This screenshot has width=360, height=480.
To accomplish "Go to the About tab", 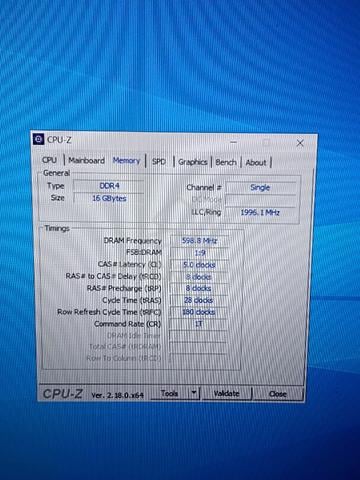I will click(x=256, y=163).
